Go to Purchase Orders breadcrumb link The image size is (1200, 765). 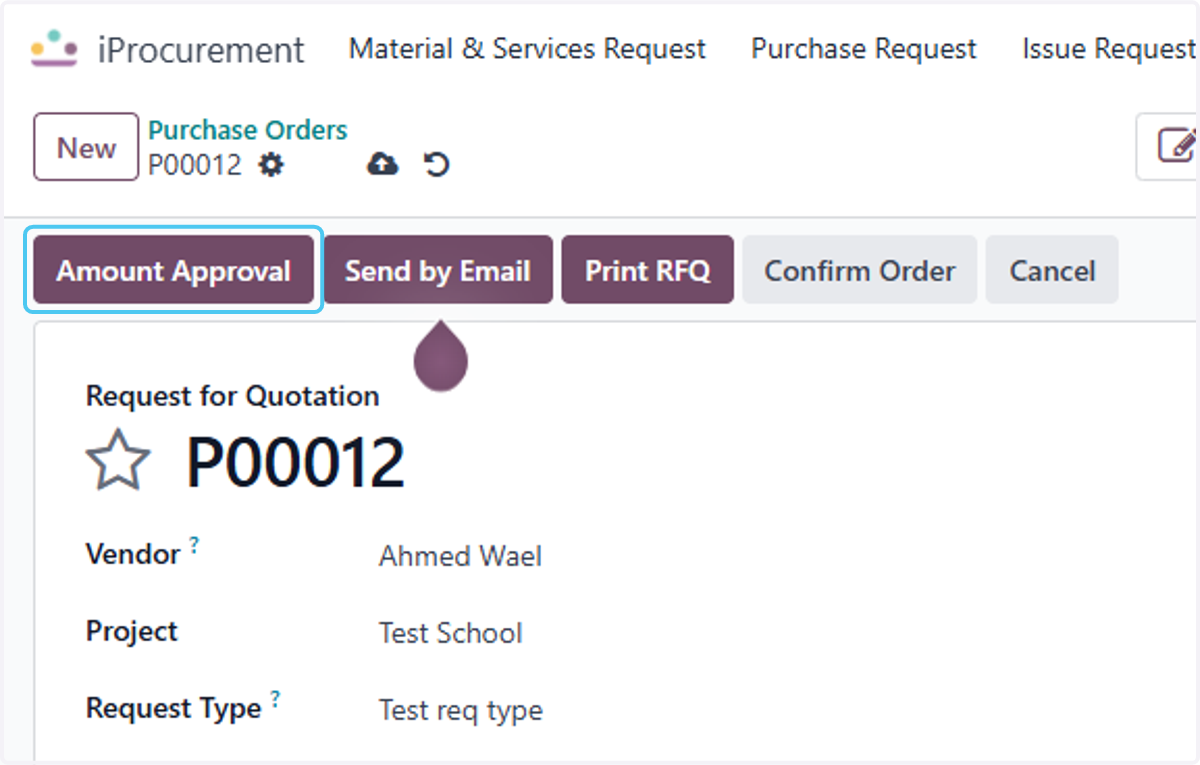pyautogui.click(x=248, y=130)
